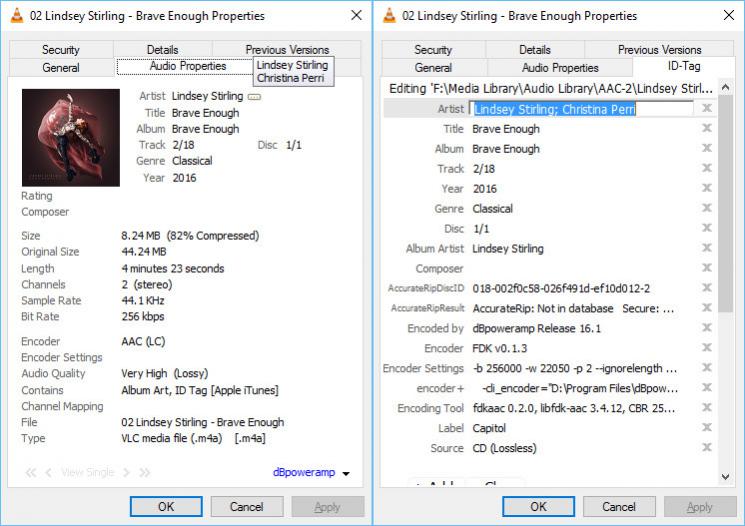Clear the Year 2016 tag via X icon
The height and width of the screenshot is (526, 745).
707,189
